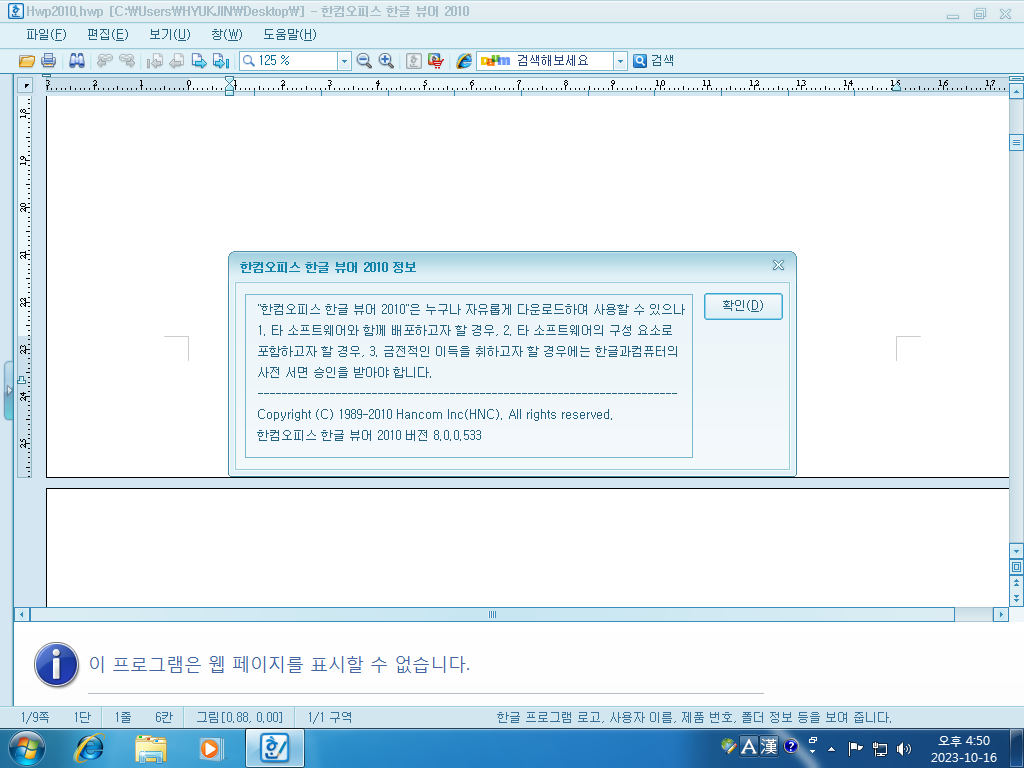
Task: Click the zoom out magnifier icon
Action: (x=364, y=61)
